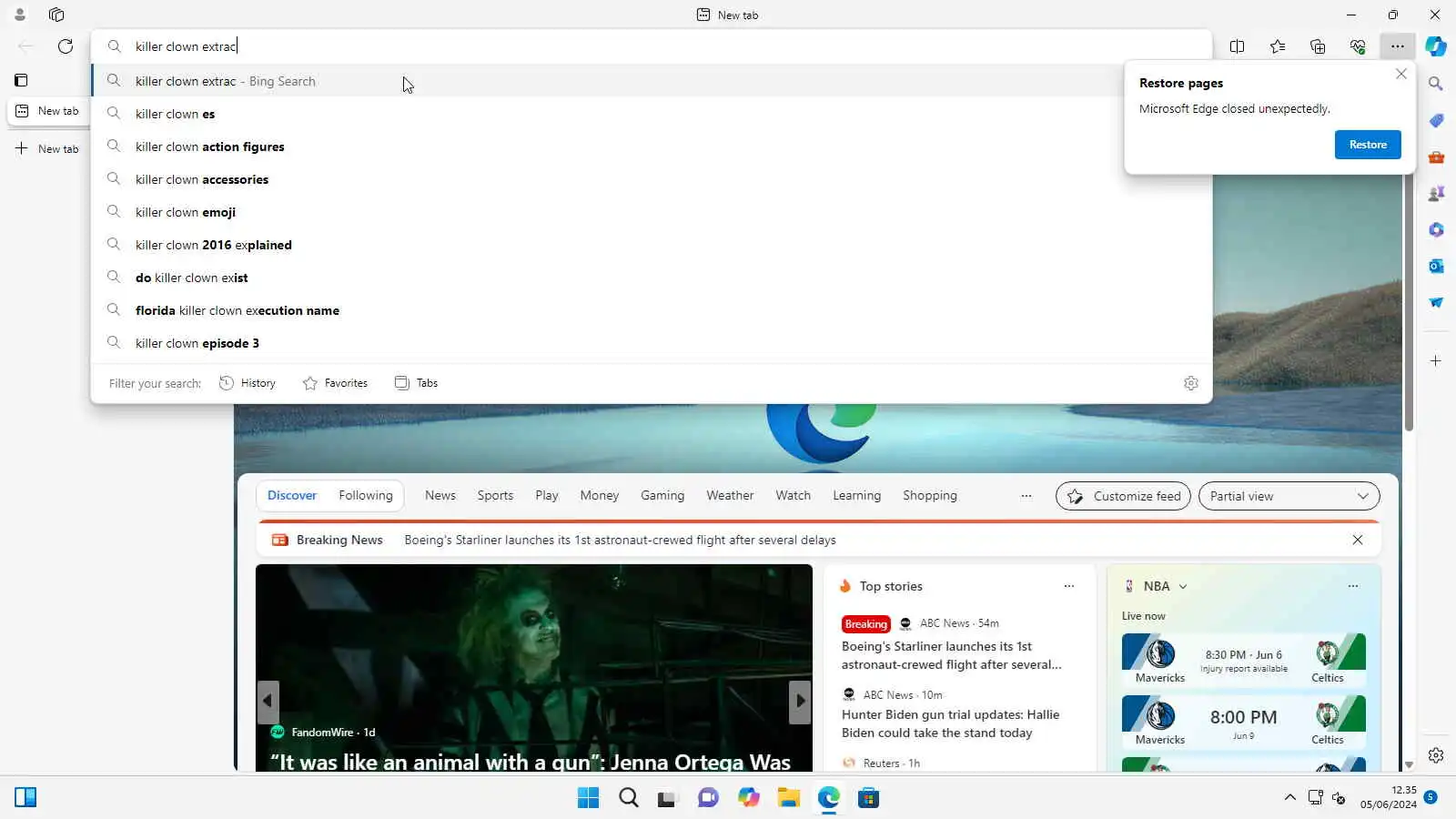This screenshot has width=1456, height=819.
Task: Open the Mavericks vs Celtics 8:00 PM game
Action: click(1244, 722)
